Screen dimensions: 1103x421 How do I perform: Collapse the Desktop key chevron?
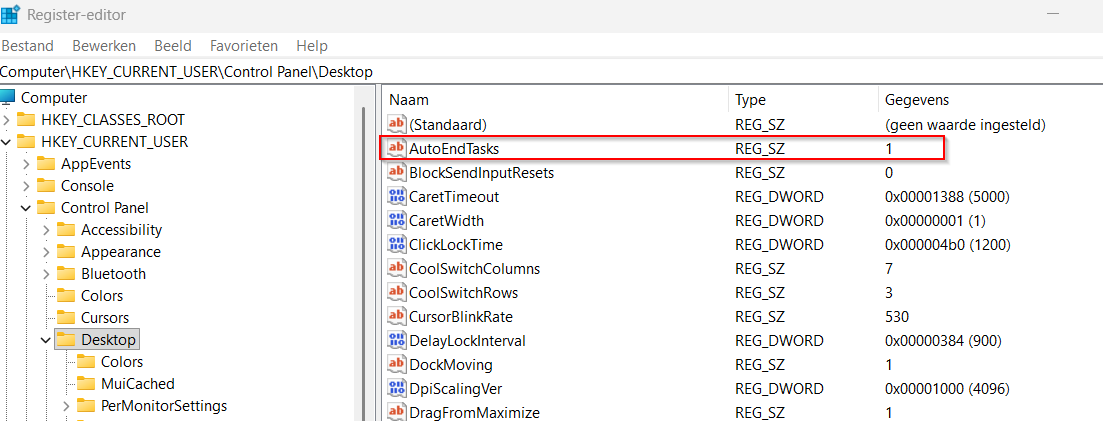click(x=47, y=340)
